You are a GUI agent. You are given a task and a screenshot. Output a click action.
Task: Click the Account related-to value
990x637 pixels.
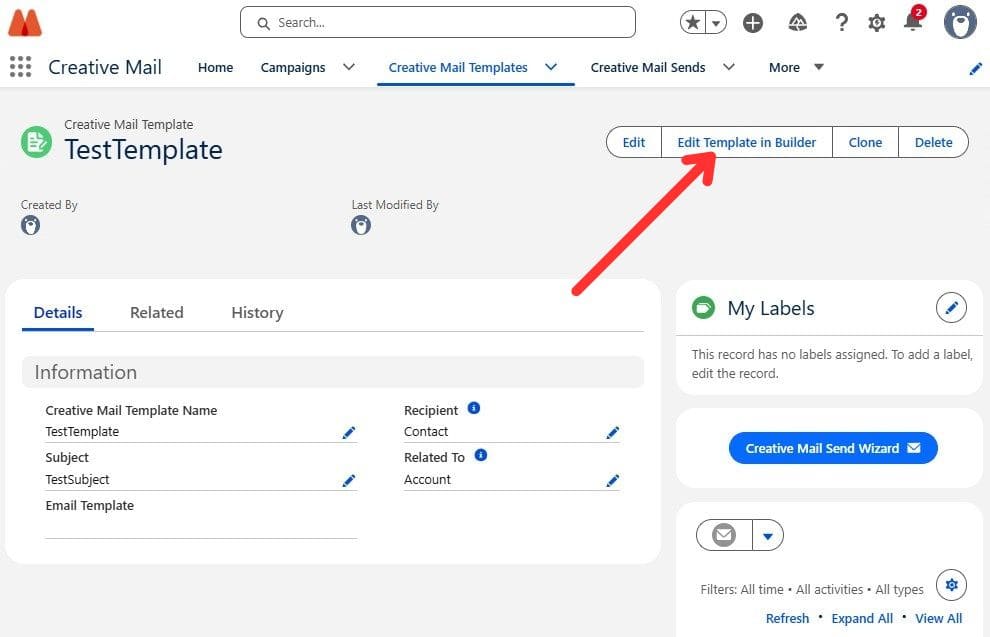(x=427, y=479)
